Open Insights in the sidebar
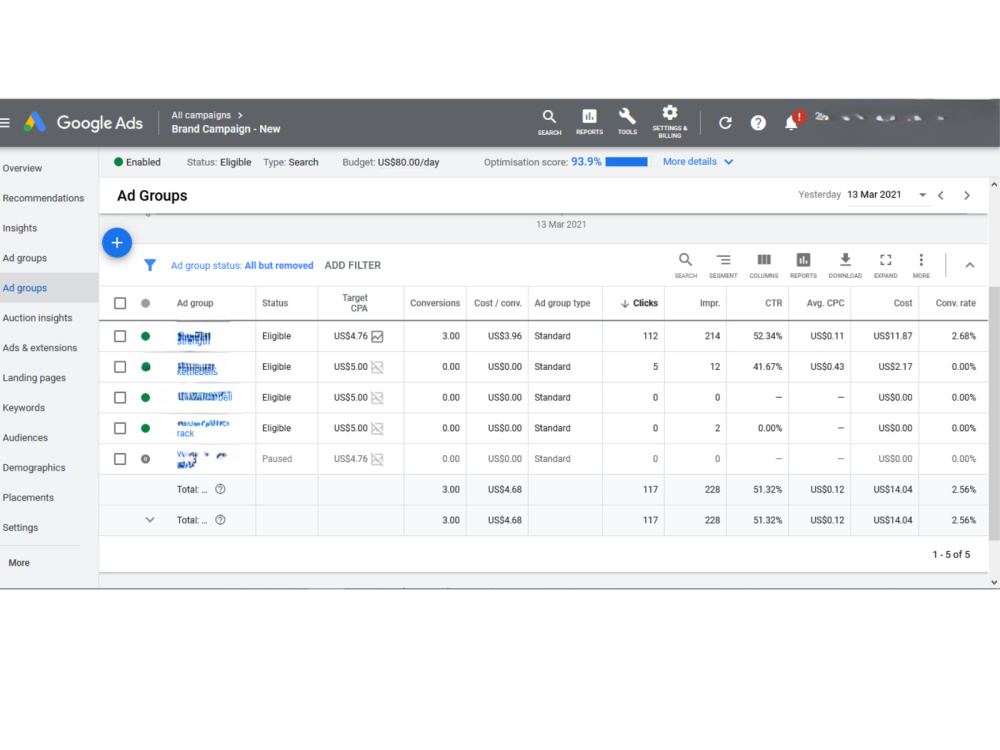1000x750 pixels. point(20,228)
